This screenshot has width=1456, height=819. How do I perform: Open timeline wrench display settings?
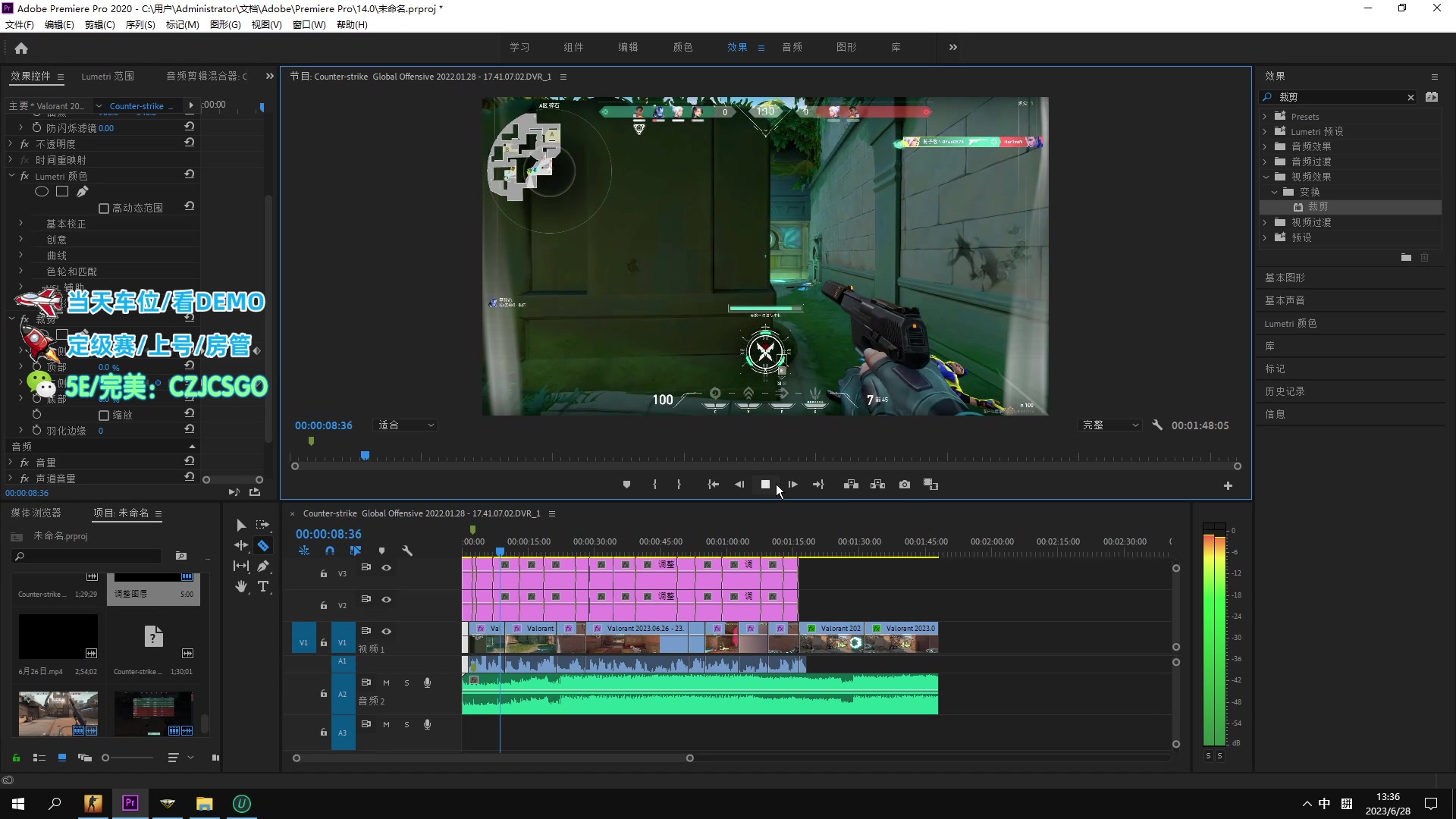(407, 551)
